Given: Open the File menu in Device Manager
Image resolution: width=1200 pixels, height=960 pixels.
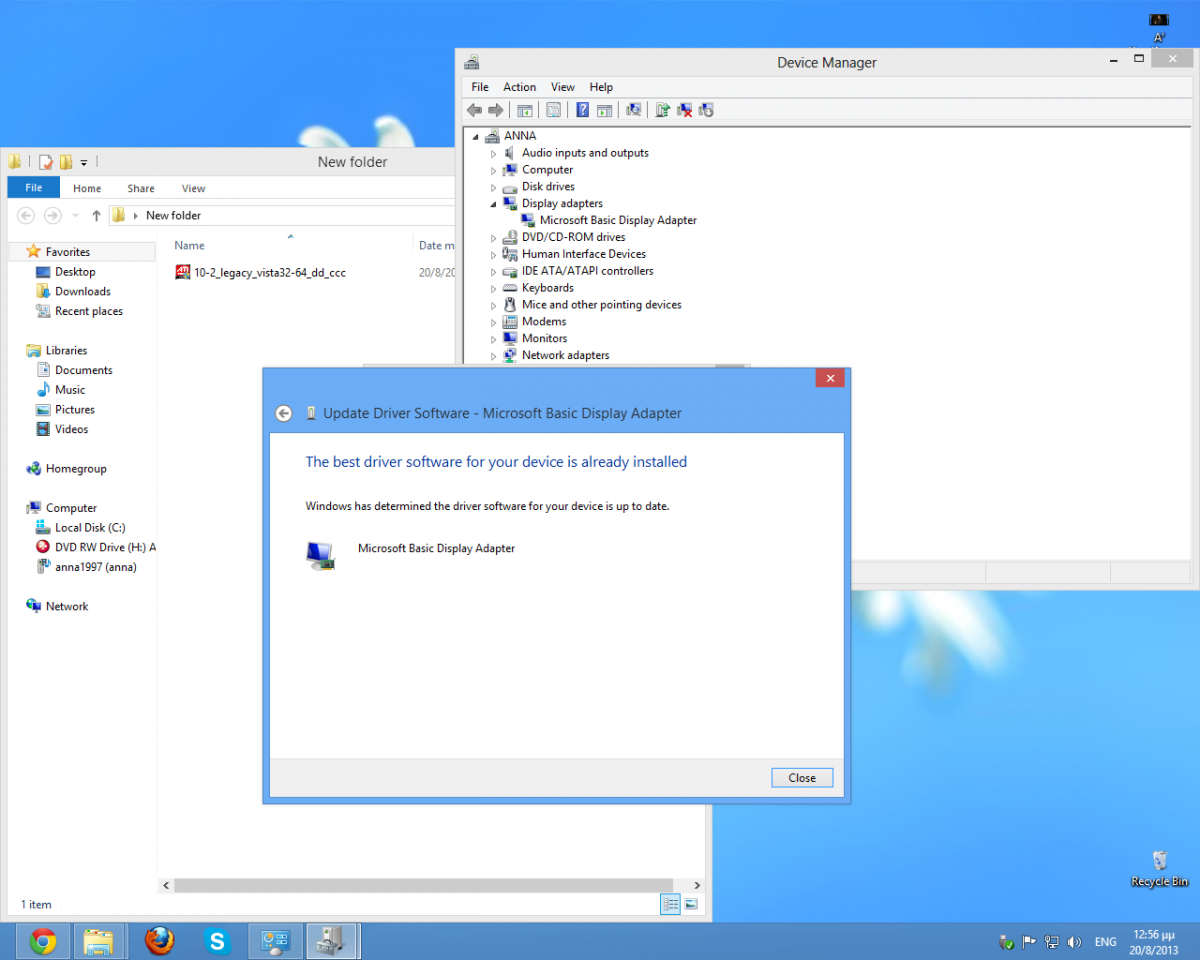Looking at the screenshot, I should click(480, 87).
